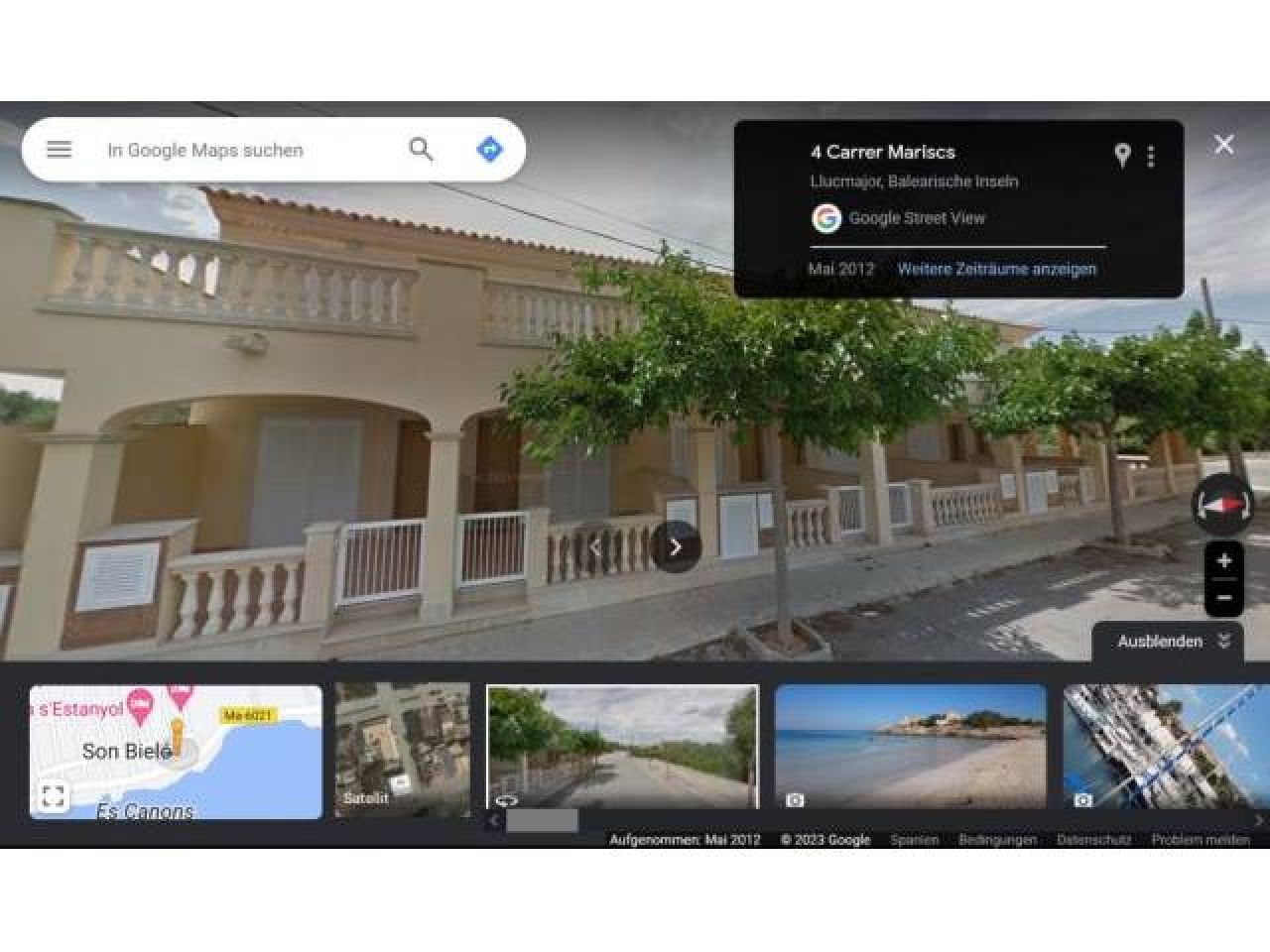Viewport: 1270px width, 952px height.
Task: Click the location pin icon
Action: pyautogui.click(x=1122, y=156)
